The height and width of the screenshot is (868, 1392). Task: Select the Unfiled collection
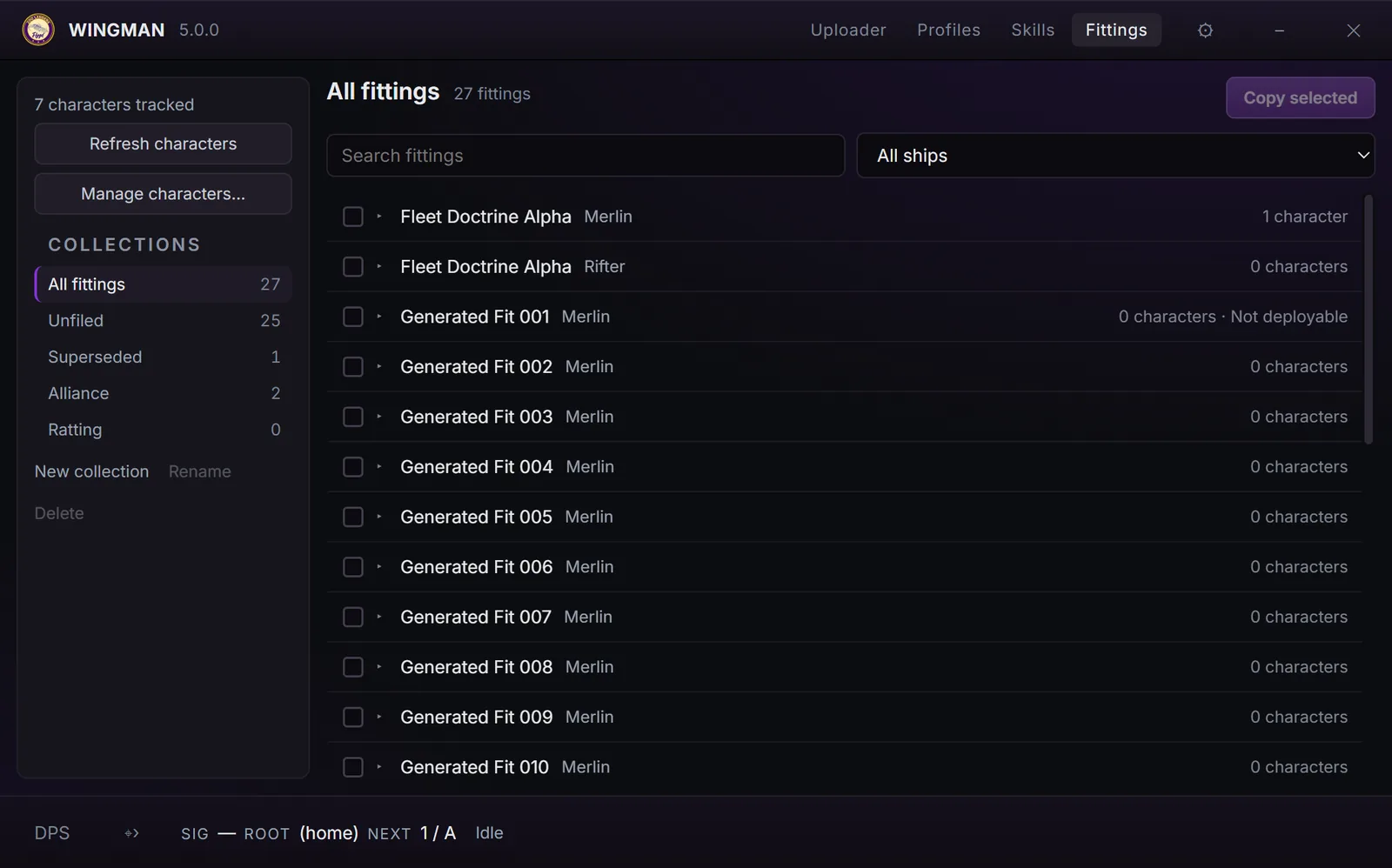(x=163, y=321)
